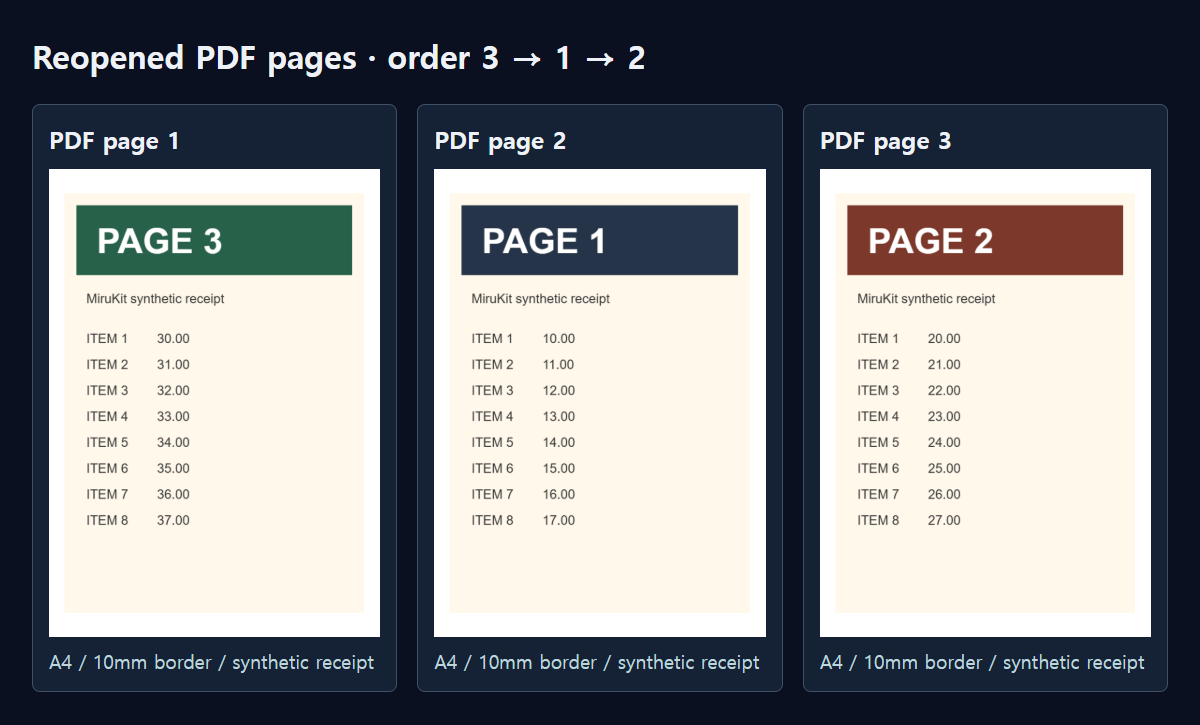Click the 'A4 / 10mm border' caption under PDF page 3
The height and width of the screenshot is (725, 1200).
pyautogui.click(x=982, y=662)
